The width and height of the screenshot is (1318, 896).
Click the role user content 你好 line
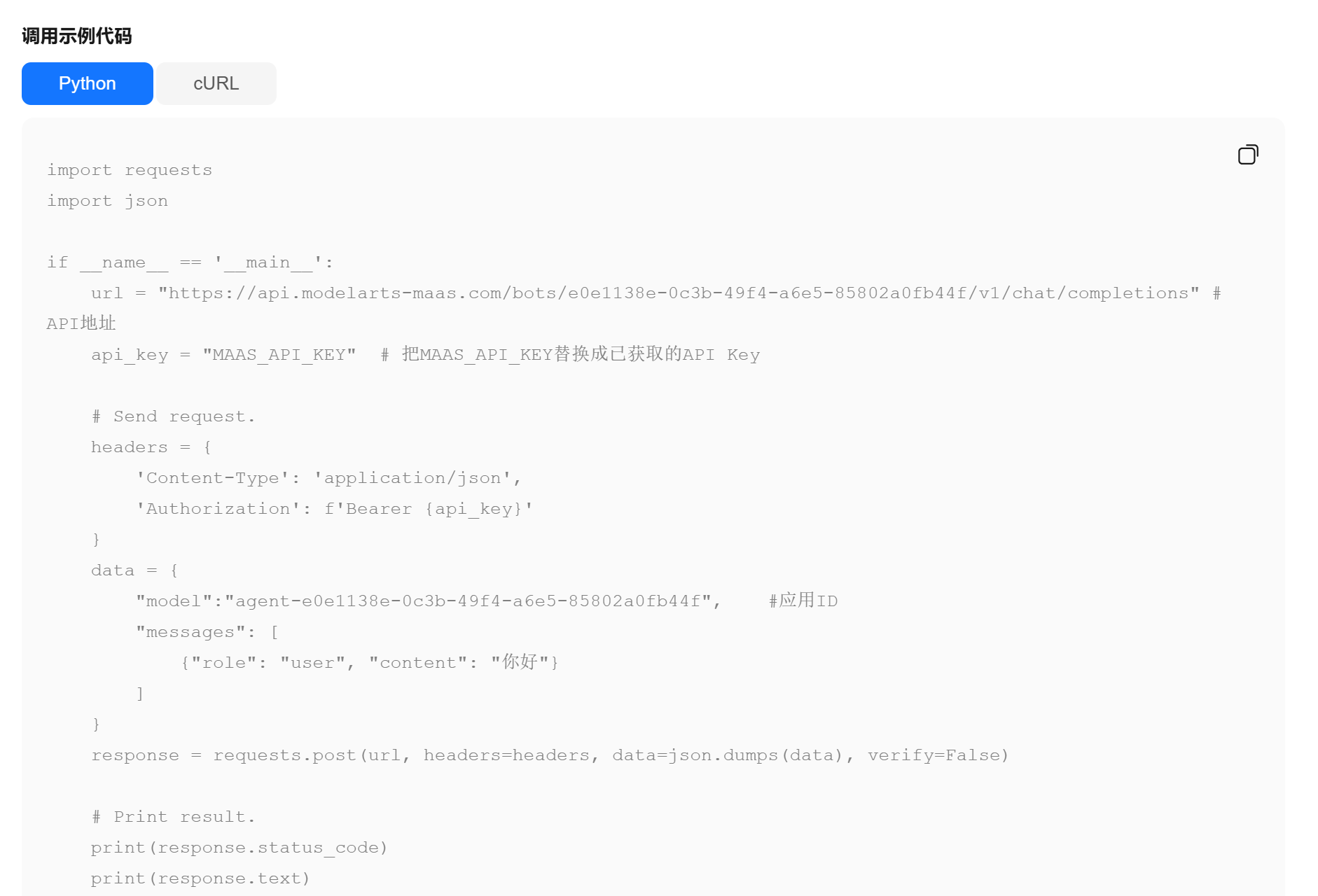point(369,663)
